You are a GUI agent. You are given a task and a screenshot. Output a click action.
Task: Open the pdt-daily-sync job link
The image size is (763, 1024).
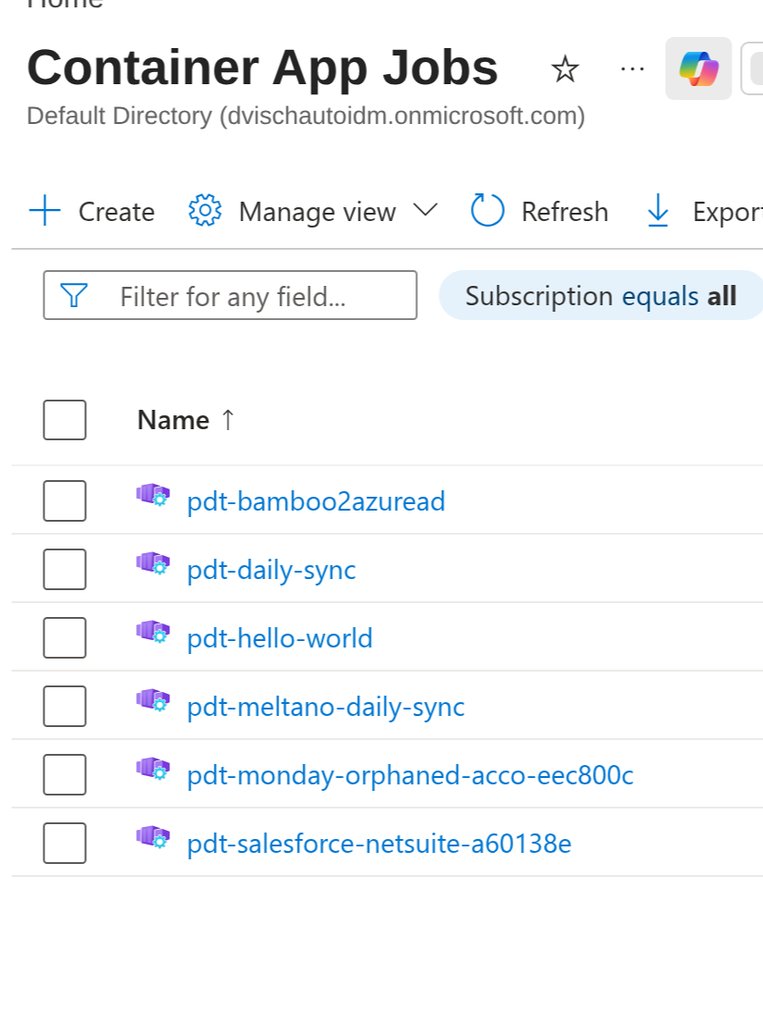pos(271,571)
